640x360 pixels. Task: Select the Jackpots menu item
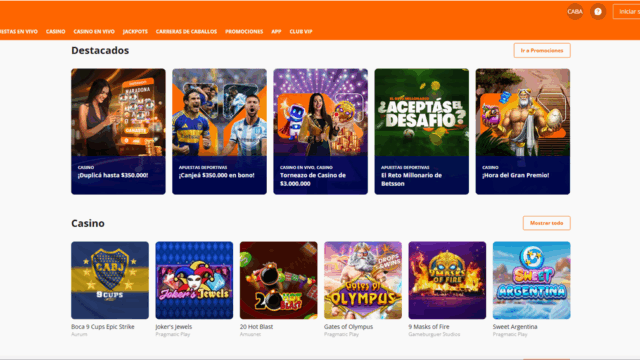(x=135, y=31)
